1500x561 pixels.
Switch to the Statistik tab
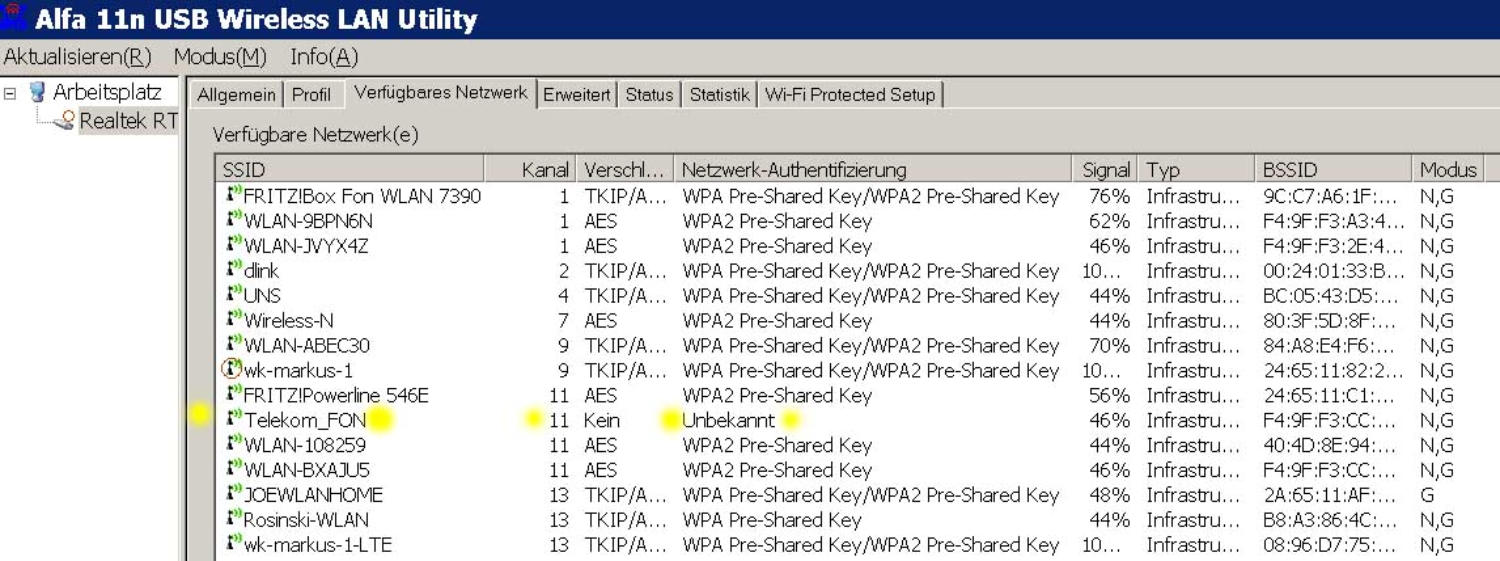pos(719,95)
